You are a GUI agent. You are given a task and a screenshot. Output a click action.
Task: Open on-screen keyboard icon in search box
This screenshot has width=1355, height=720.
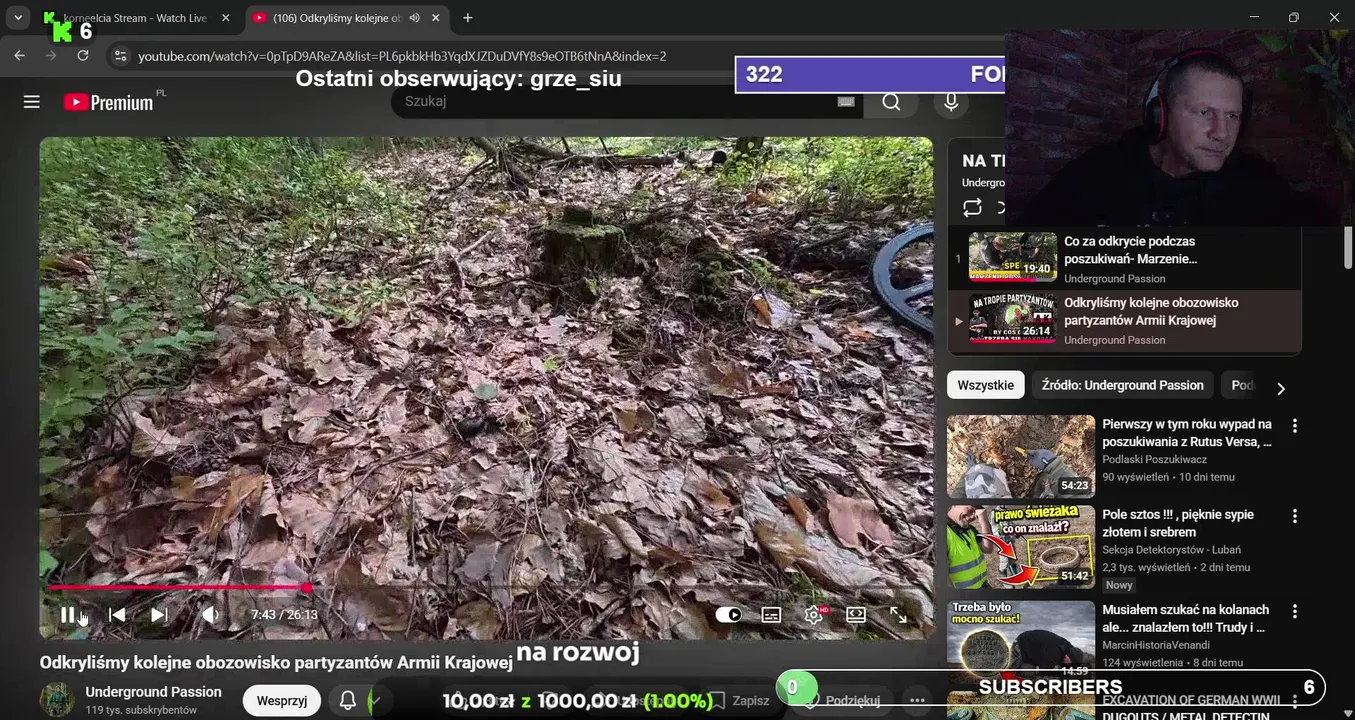tap(846, 101)
